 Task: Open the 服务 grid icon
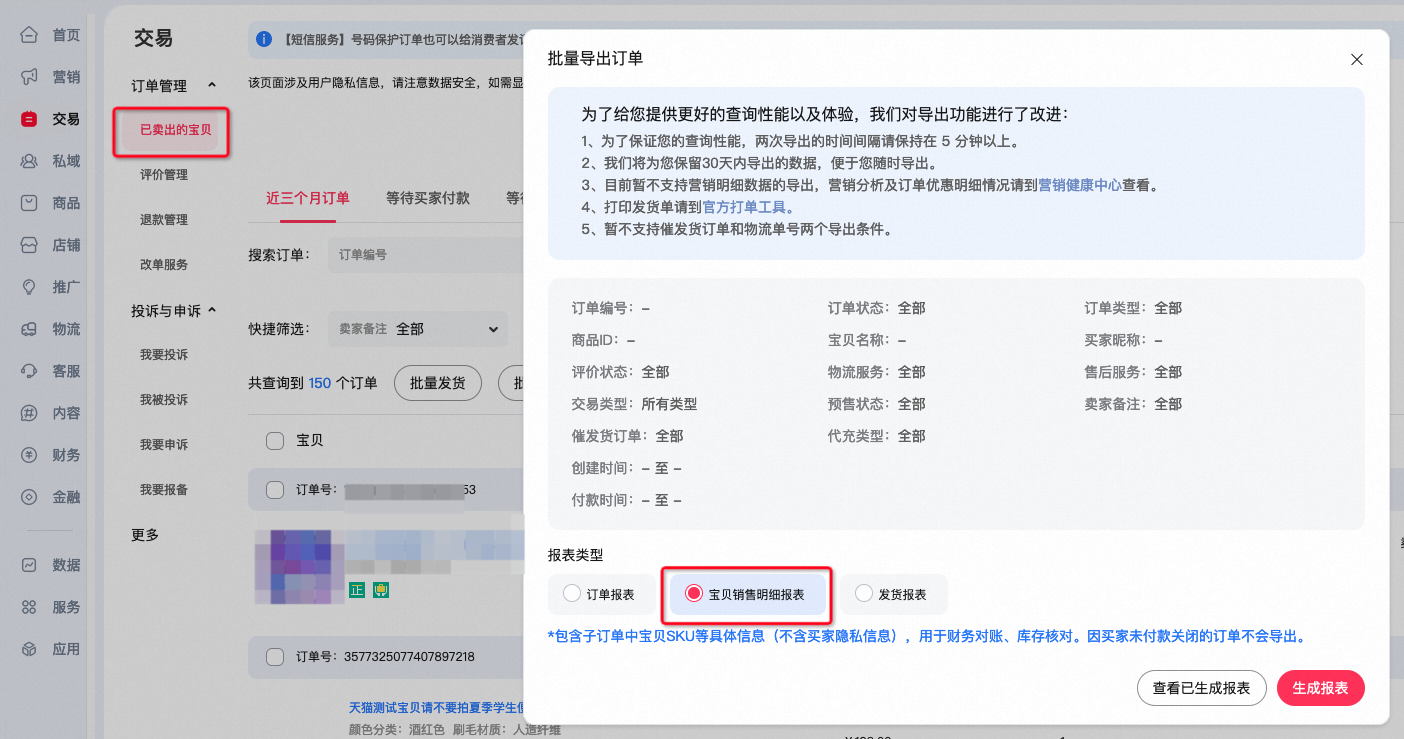[x=30, y=607]
